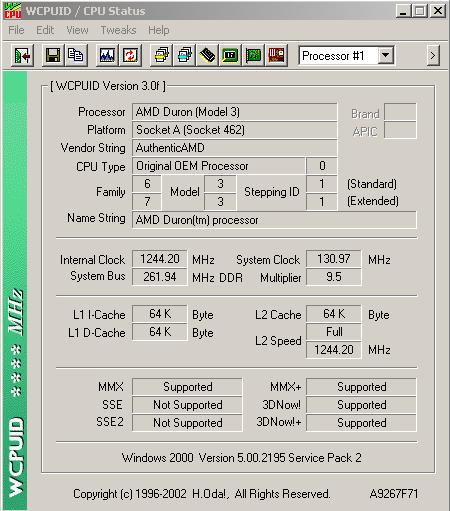Screen dimensions: 450x511
Task: Click the Multiplier value 9.5
Action: click(x=333, y=277)
